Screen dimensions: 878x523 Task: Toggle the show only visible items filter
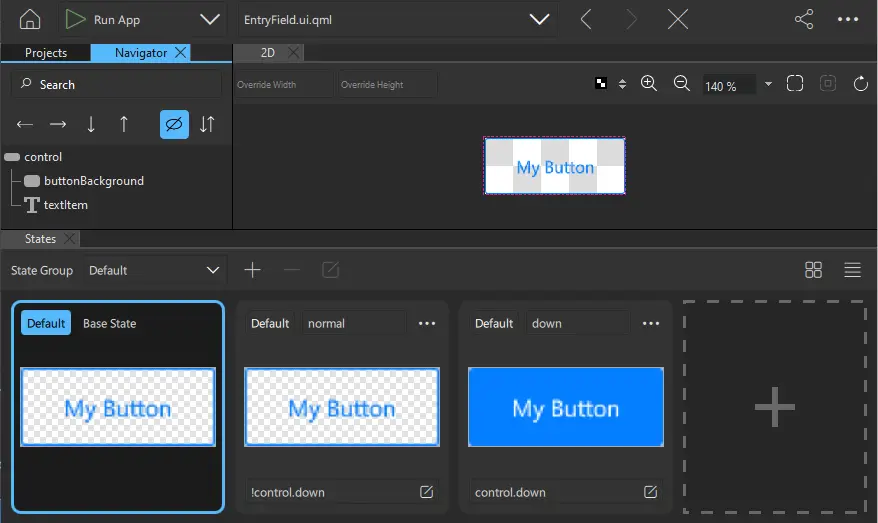(x=174, y=124)
